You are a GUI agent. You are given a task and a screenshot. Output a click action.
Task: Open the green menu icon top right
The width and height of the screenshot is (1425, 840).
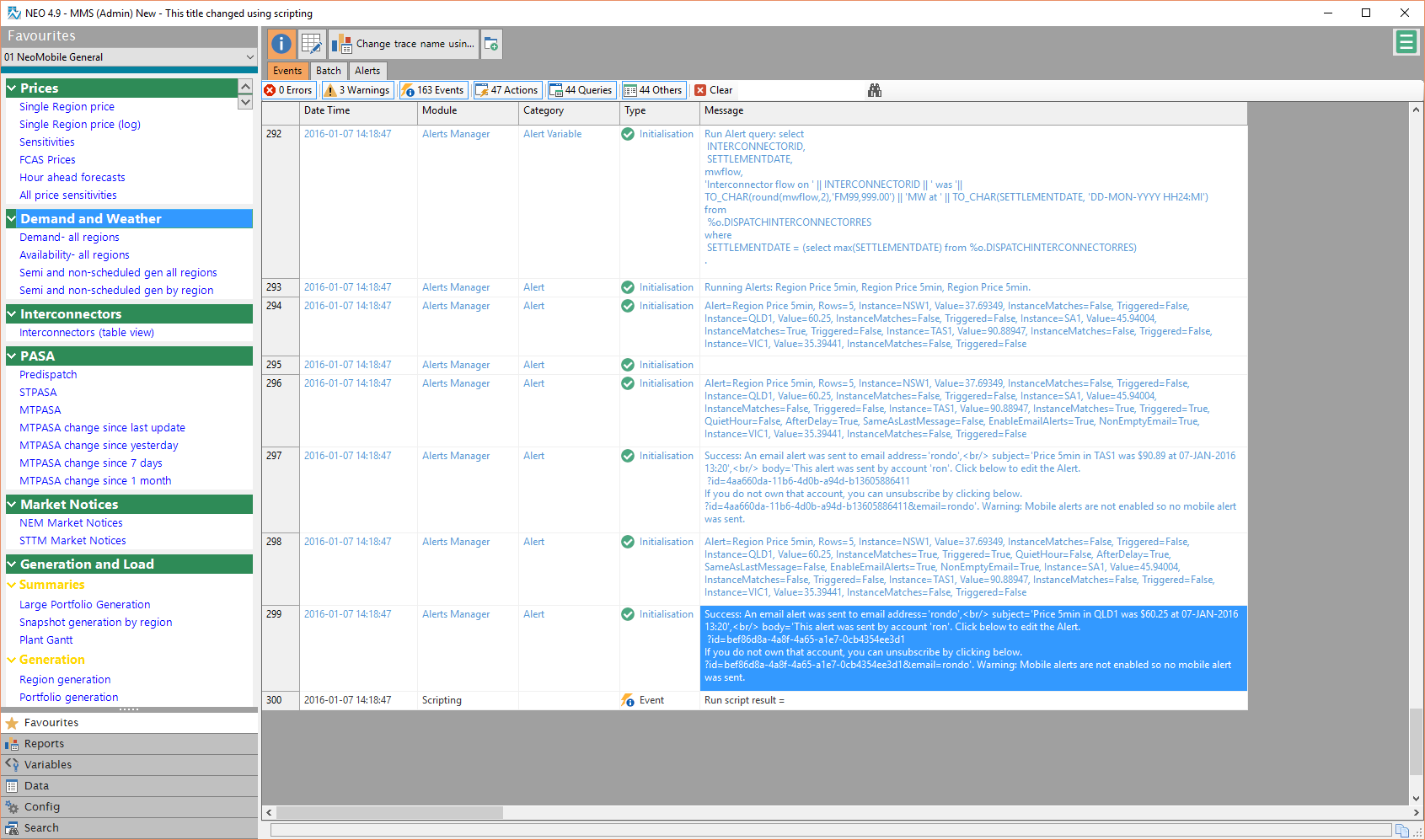1406,42
